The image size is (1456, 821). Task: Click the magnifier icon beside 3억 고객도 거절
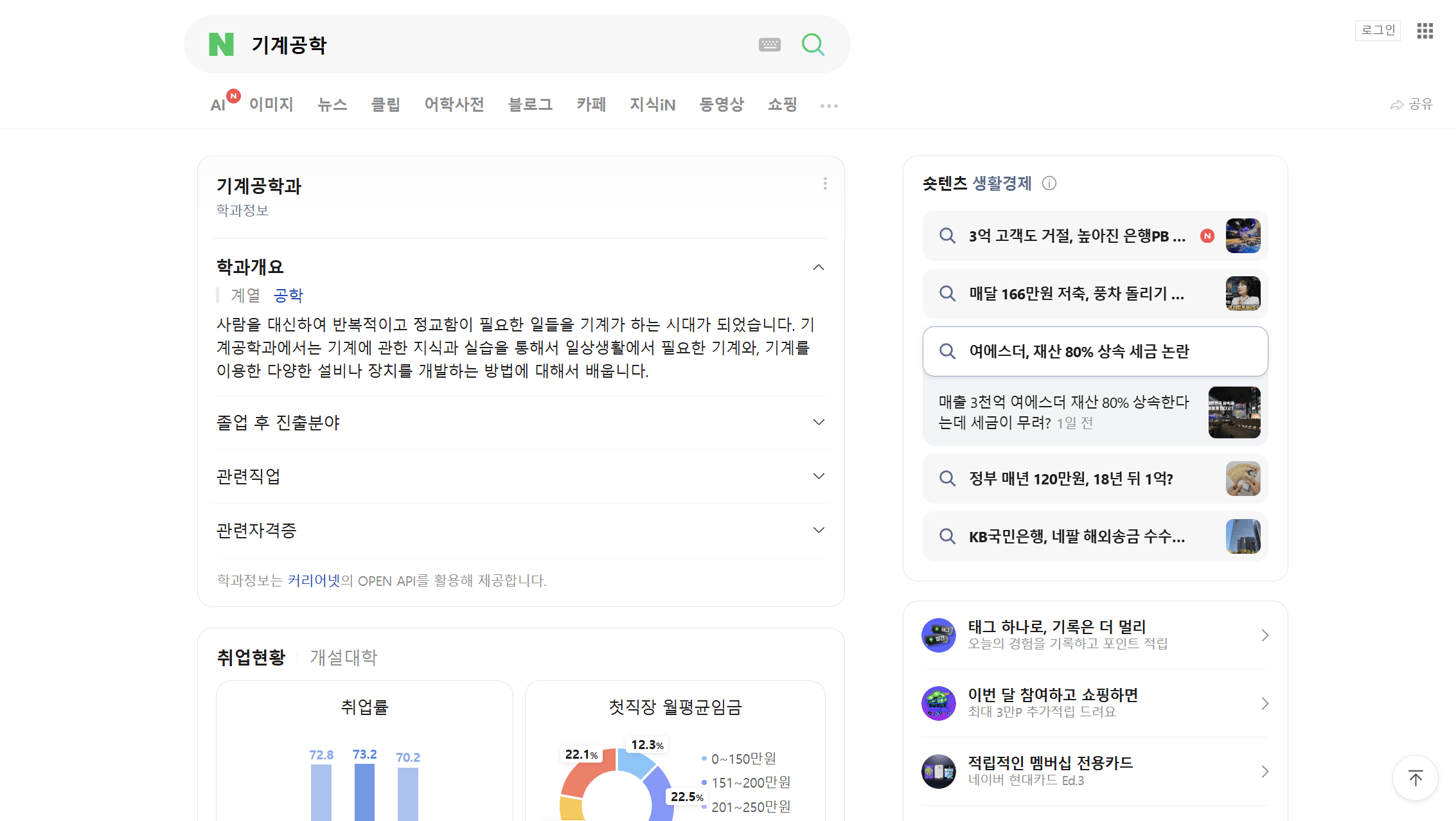click(x=947, y=236)
